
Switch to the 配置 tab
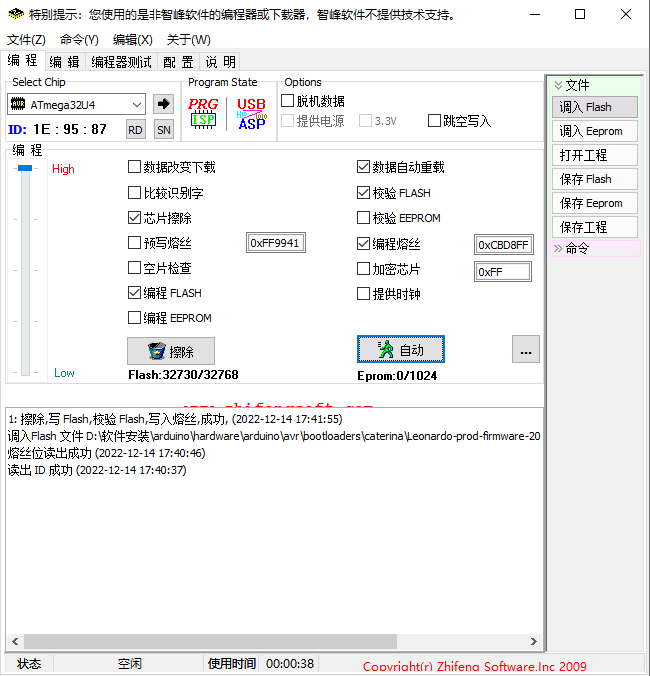click(178, 62)
